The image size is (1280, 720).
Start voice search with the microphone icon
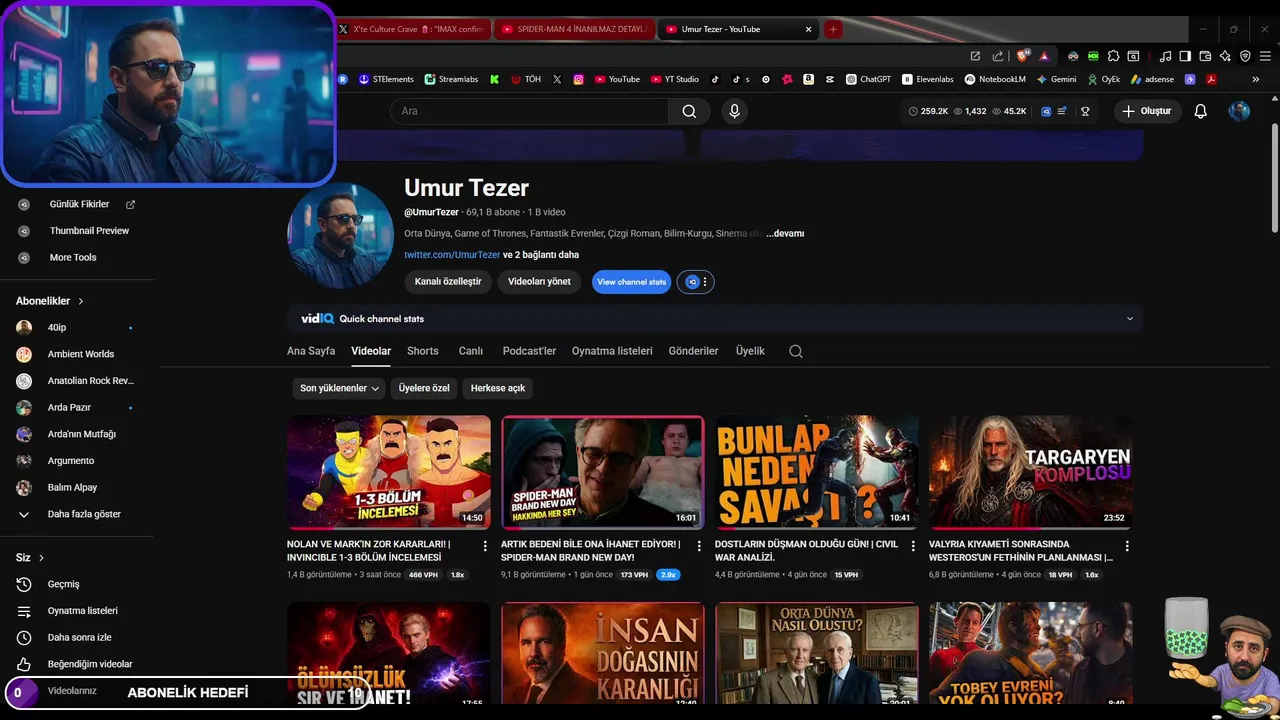735,111
